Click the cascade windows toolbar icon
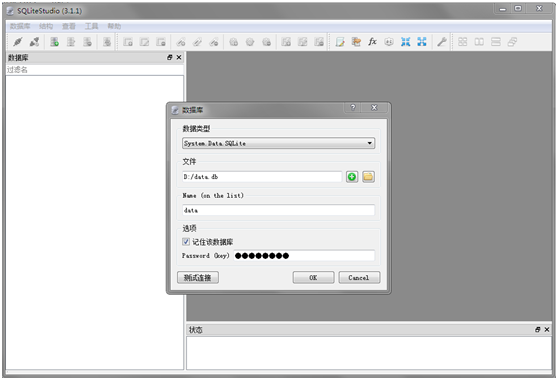Image resolution: width=558 pixels, height=380 pixels. coord(512,42)
